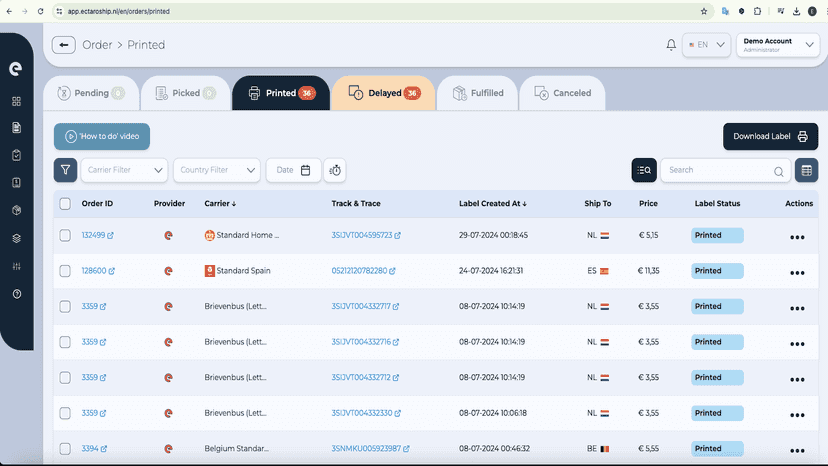The image size is (828, 466).
Task: Click the help question mark sidebar icon
Action: pyautogui.click(x=16, y=294)
